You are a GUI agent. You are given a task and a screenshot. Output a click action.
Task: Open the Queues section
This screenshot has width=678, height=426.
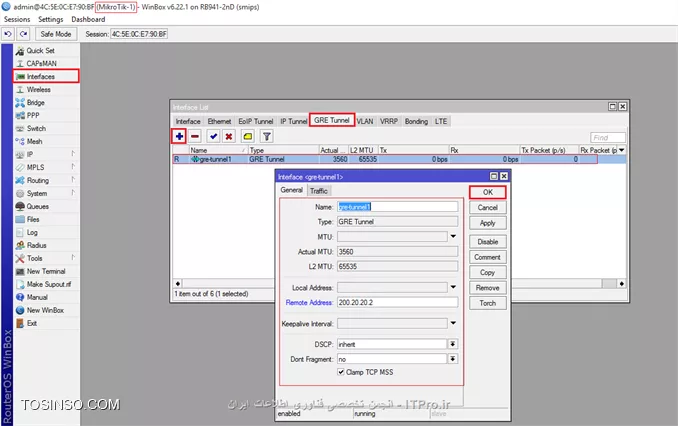pos(38,206)
